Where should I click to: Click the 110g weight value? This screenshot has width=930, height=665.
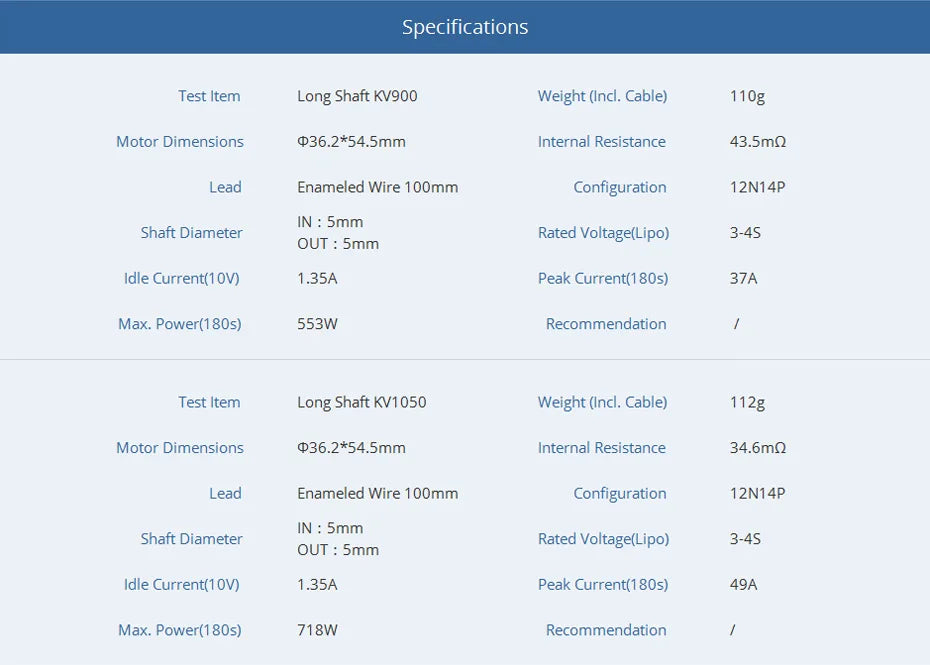pos(747,96)
